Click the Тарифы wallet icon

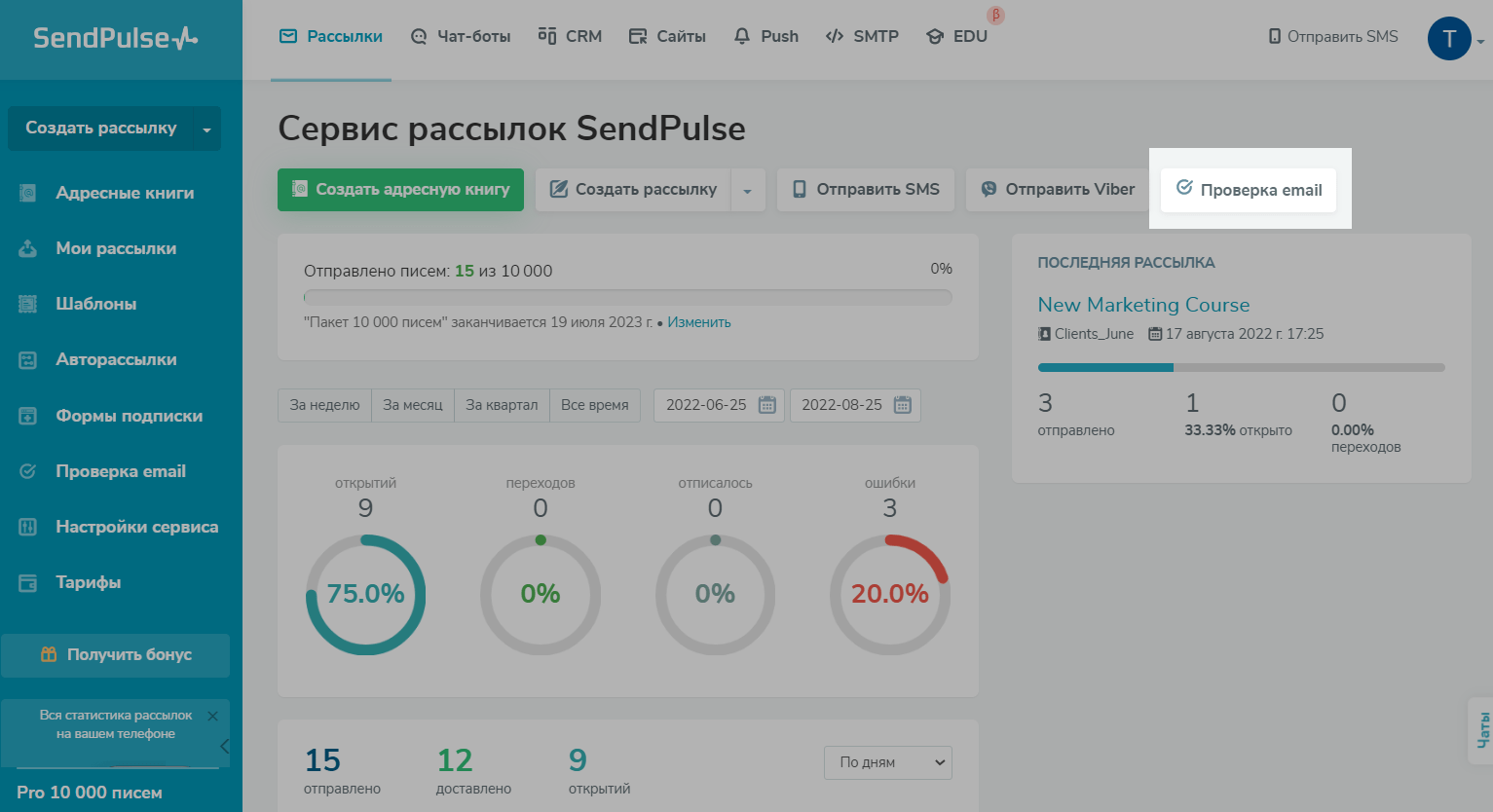(x=27, y=583)
